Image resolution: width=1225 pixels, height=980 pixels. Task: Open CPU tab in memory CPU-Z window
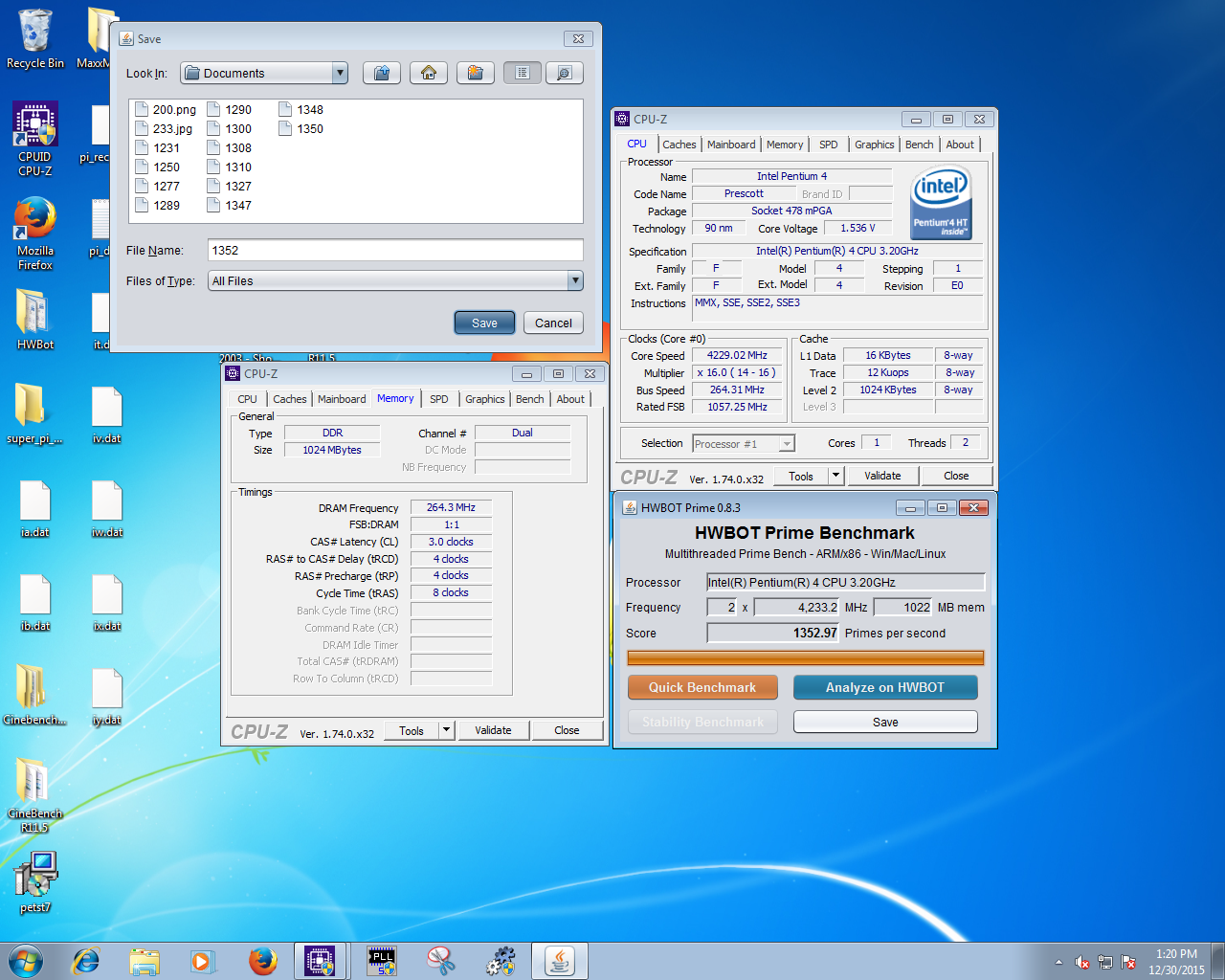point(248,399)
